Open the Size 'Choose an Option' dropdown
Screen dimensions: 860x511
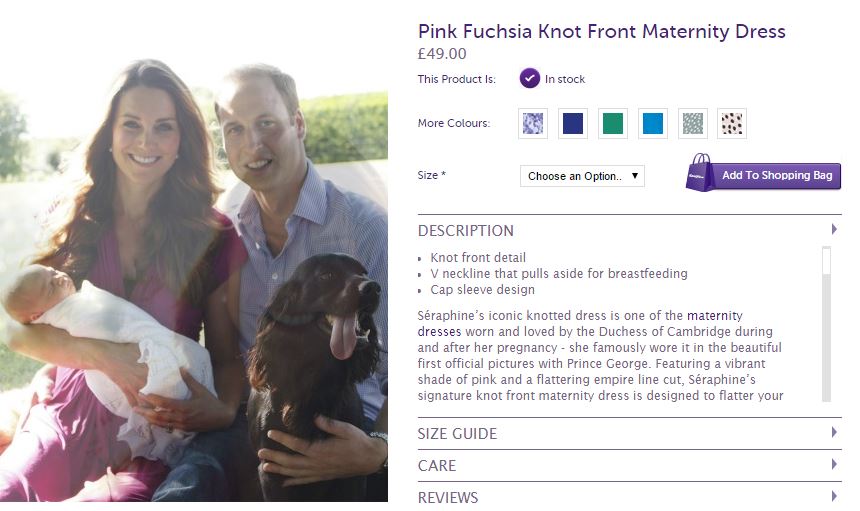point(582,176)
